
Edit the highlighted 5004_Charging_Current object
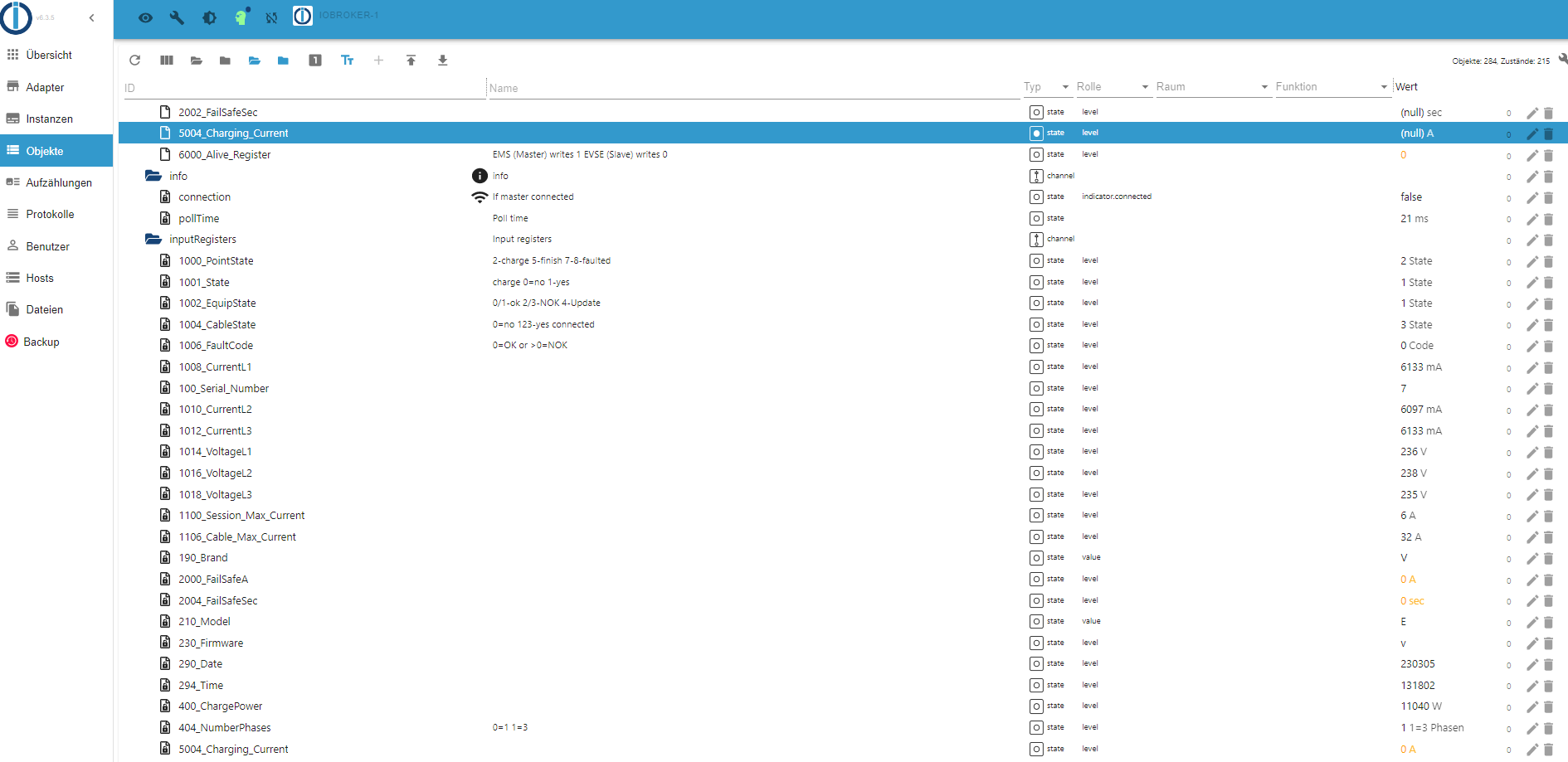click(x=1532, y=133)
